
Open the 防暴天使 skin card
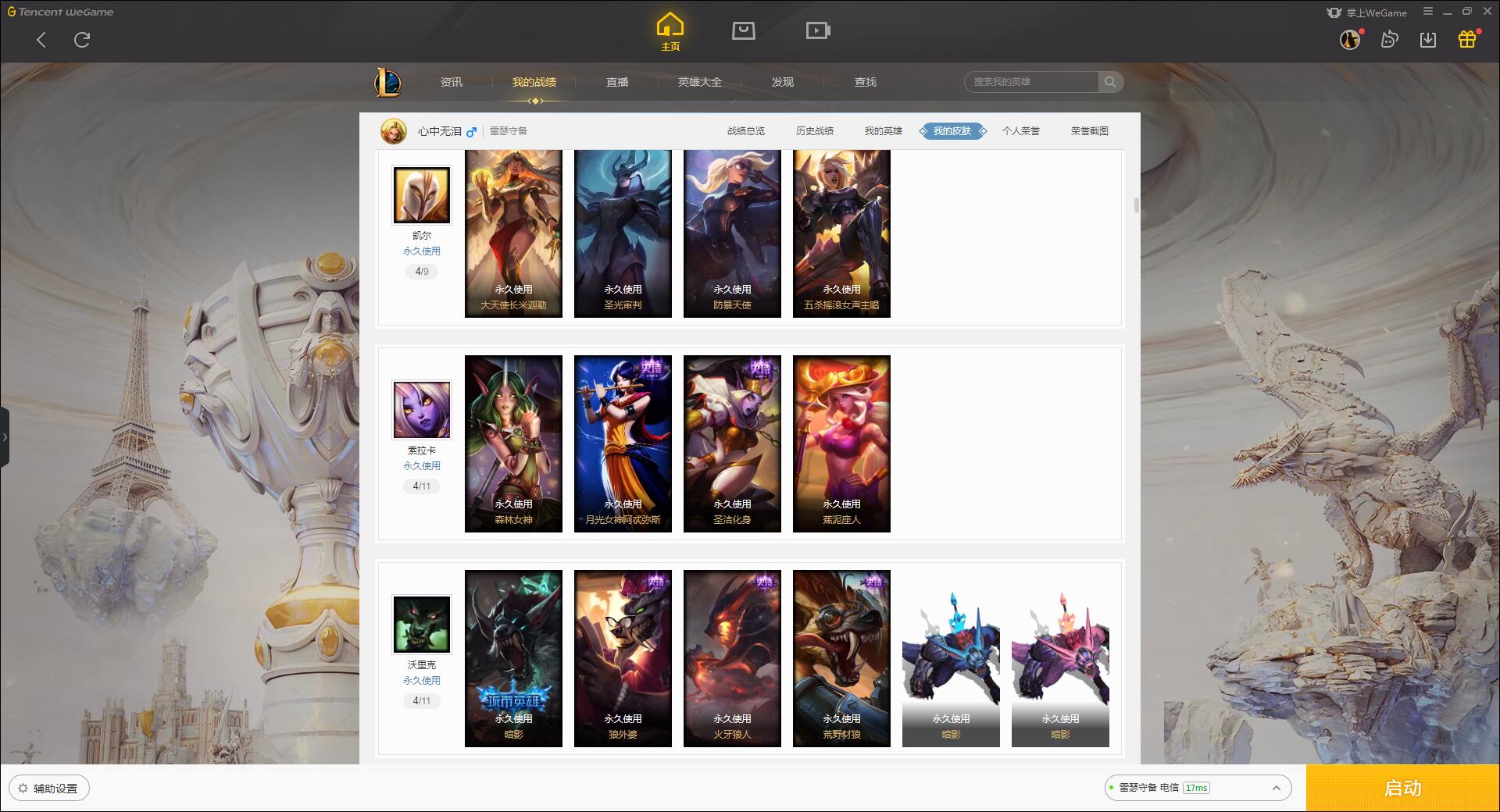click(x=732, y=233)
